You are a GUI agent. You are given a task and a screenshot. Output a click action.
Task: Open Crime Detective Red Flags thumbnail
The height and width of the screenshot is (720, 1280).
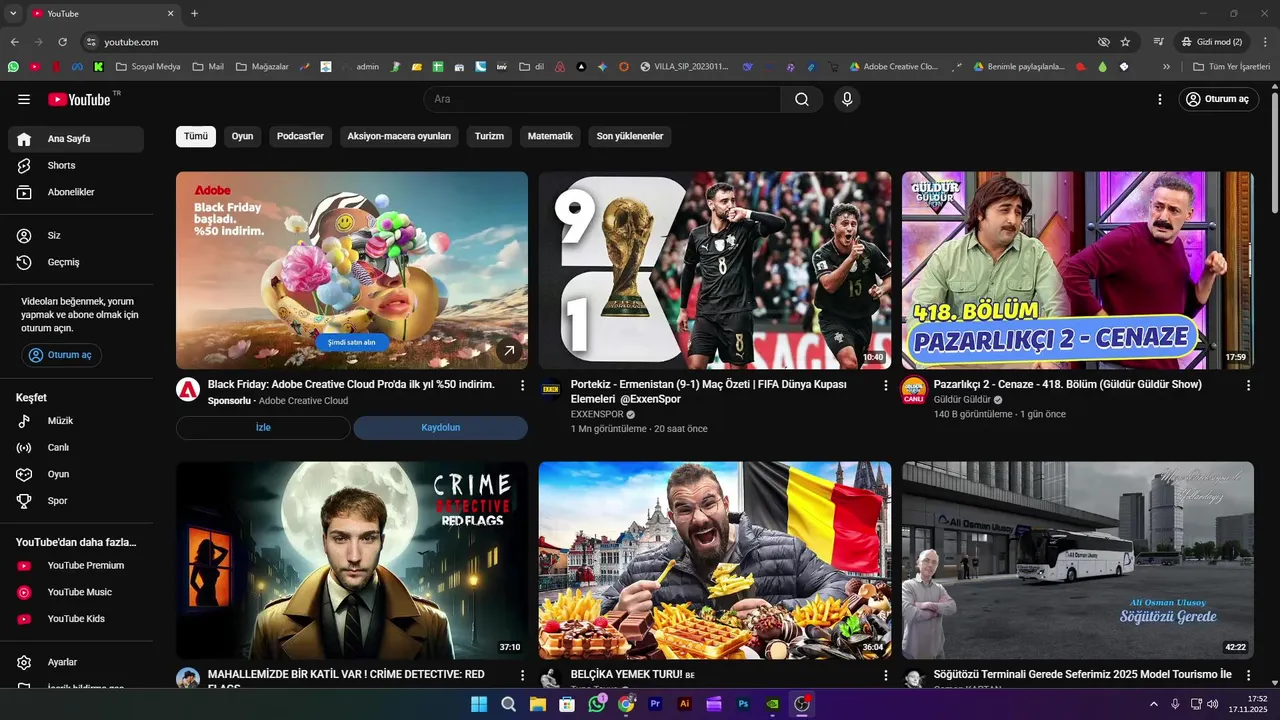coord(352,560)
